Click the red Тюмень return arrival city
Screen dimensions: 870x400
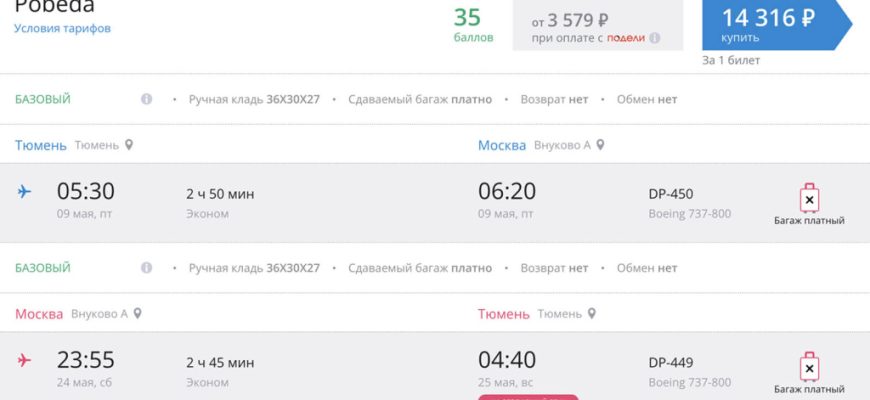click(504, 313)
